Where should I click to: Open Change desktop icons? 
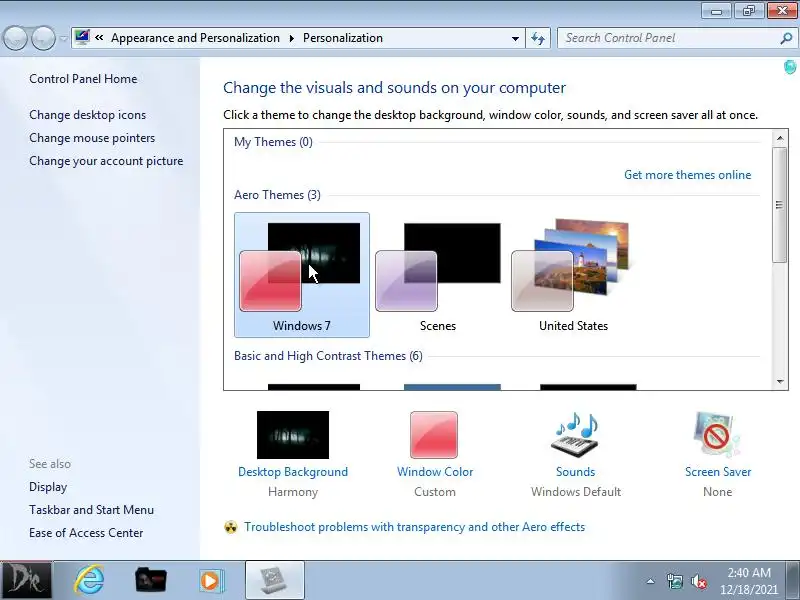[87, 115]
